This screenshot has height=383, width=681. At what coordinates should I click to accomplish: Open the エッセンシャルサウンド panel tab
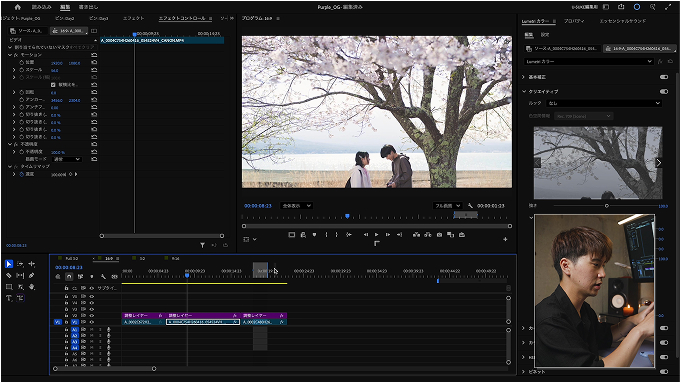tap(622, 21)
